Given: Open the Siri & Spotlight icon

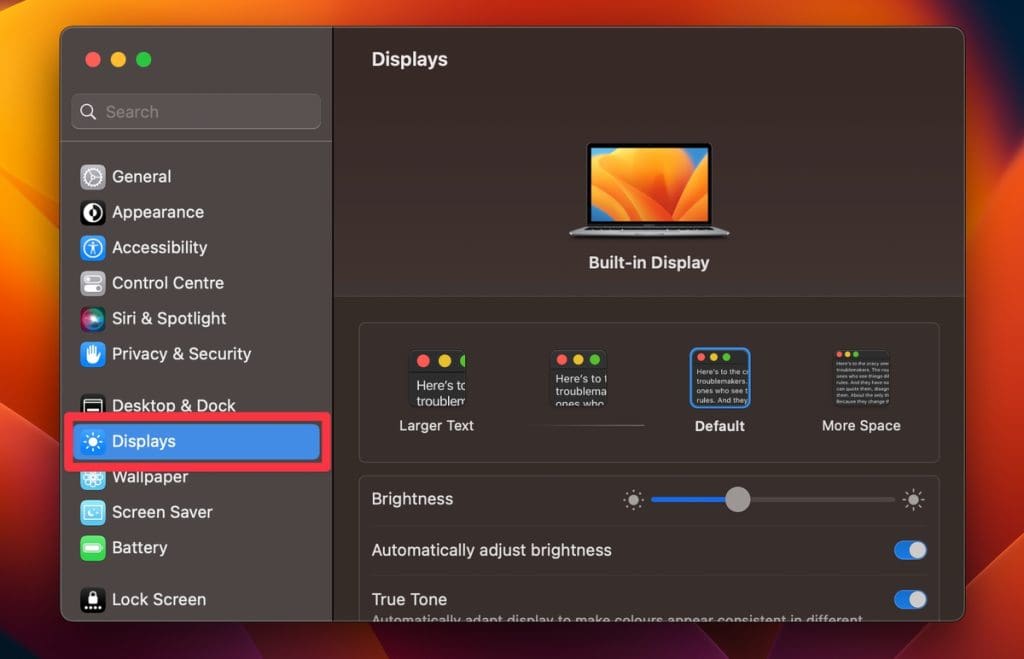Looking at the screenshot, I should 93,319.
